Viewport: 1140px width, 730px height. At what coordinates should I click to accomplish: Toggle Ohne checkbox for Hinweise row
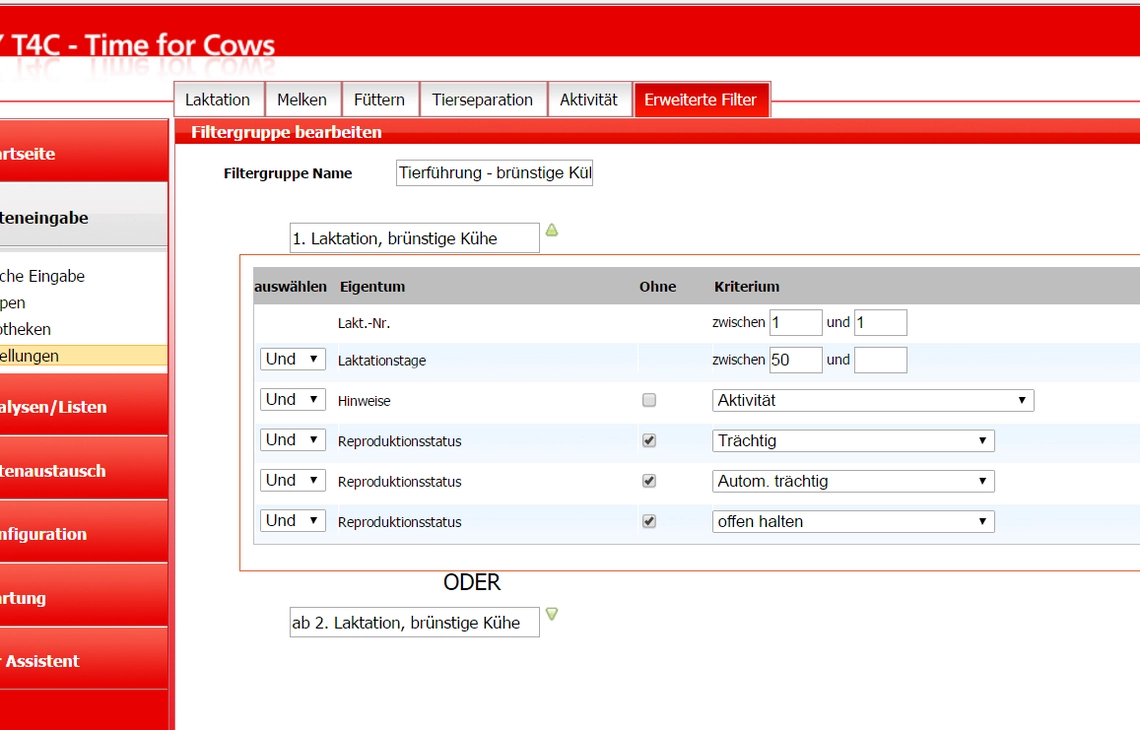[649, 401]
